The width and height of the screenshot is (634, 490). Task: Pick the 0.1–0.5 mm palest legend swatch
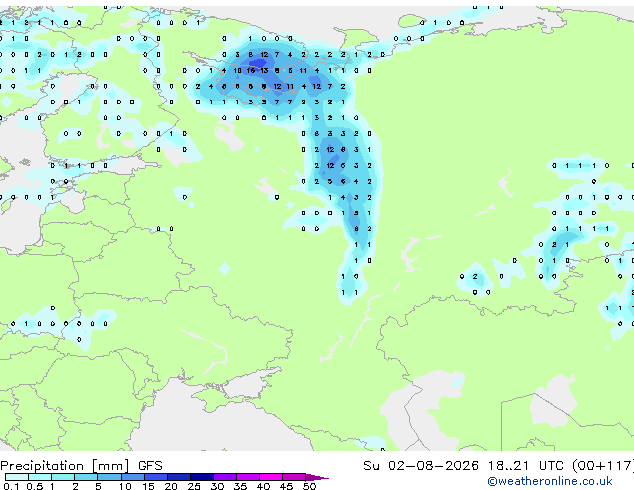[17, 477]
